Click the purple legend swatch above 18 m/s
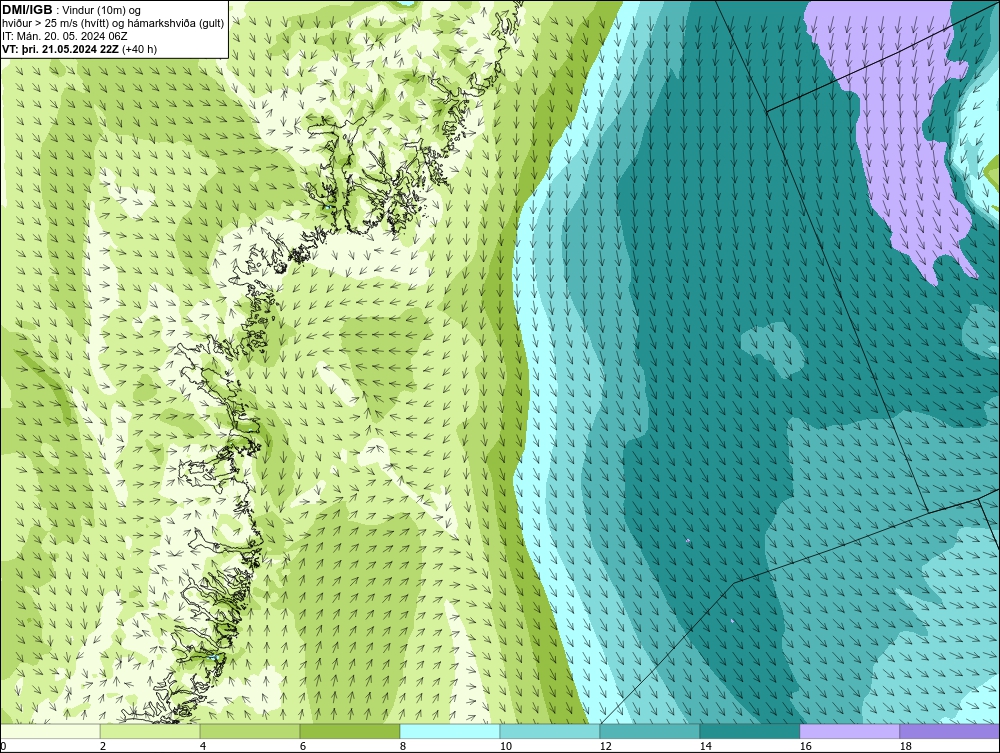Viewport: 1000px width, 753px height. [950, 731]
